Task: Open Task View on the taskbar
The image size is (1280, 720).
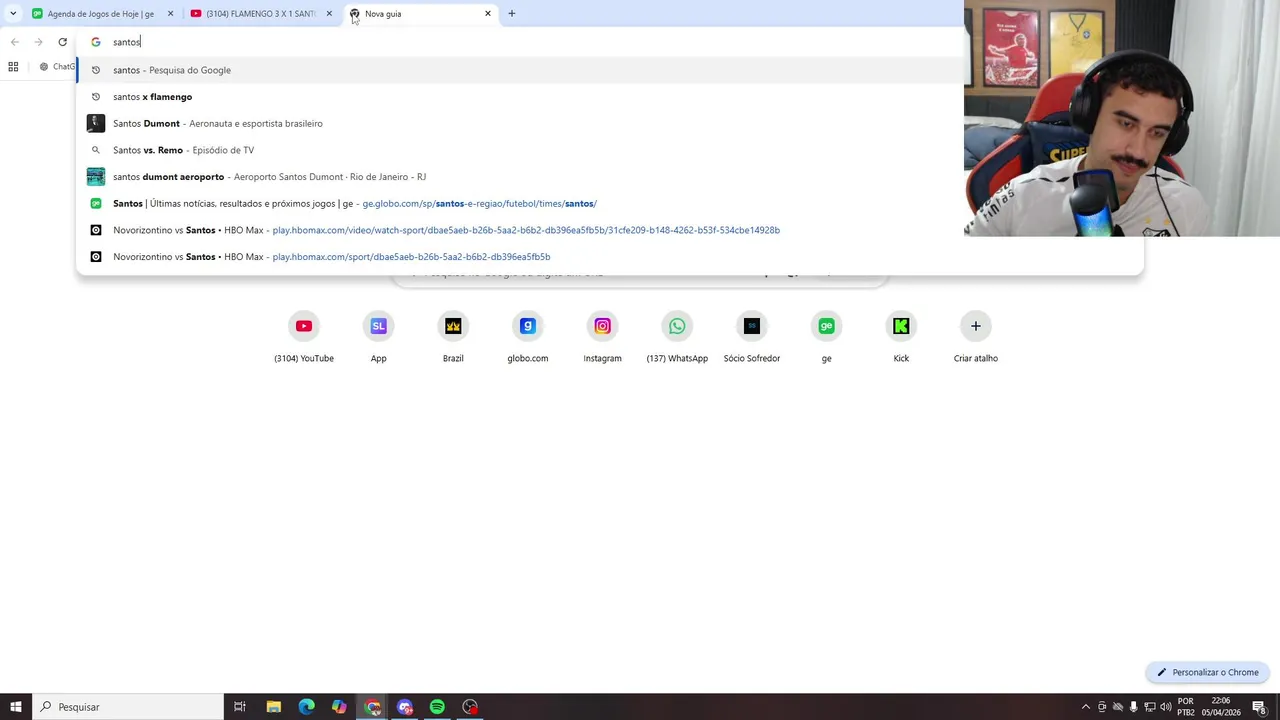Action: point(240,707)
